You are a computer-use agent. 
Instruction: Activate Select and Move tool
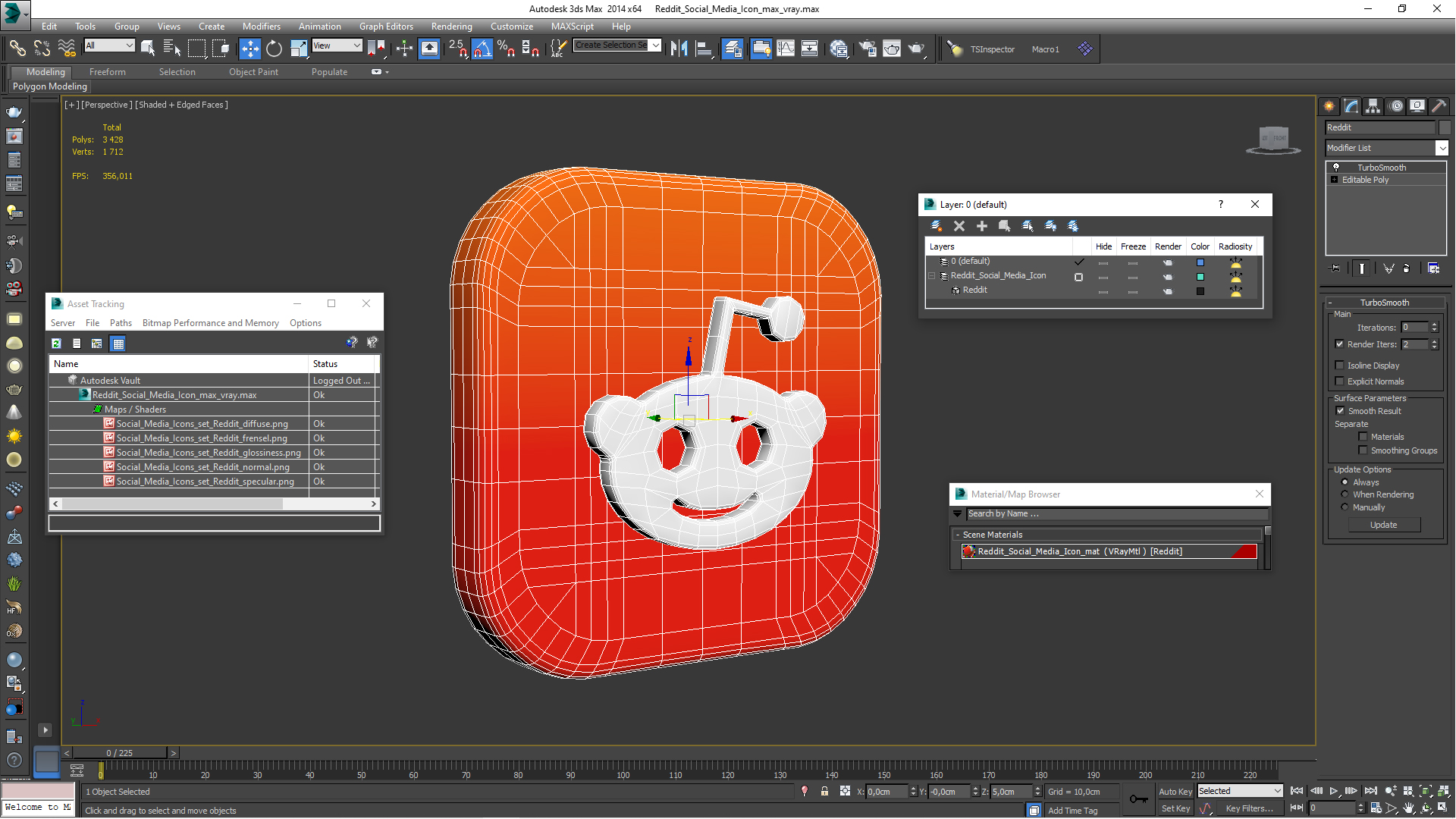click(249, 49)
